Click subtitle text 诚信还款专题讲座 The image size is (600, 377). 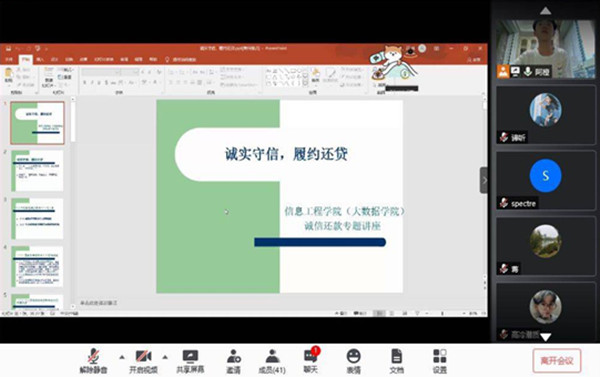tap(342, 226)
